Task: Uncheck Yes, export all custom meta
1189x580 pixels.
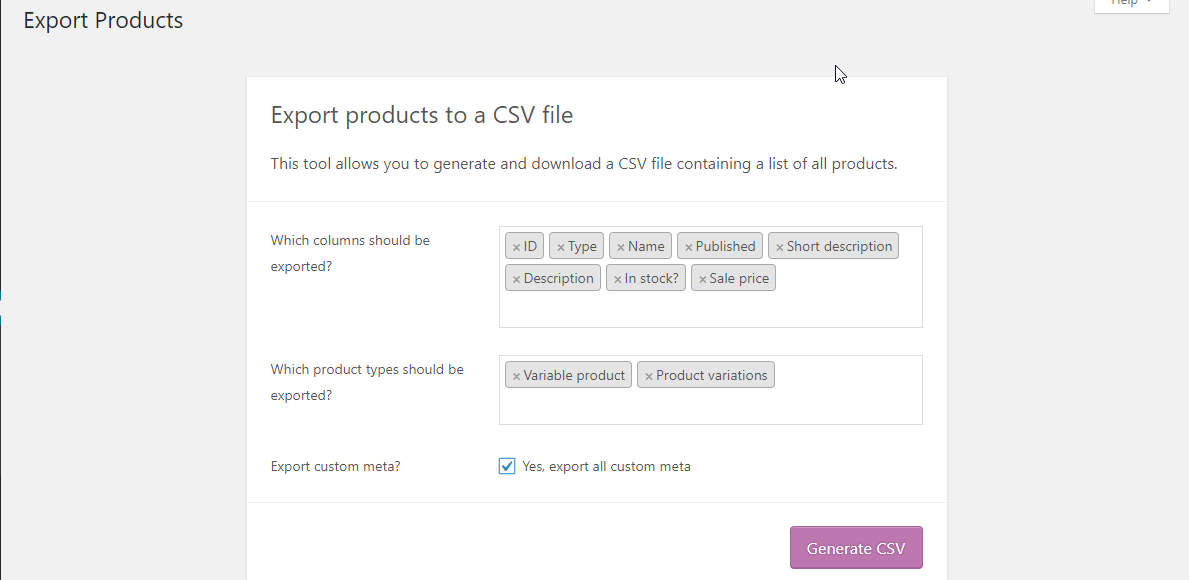Action: pos(507,466)
